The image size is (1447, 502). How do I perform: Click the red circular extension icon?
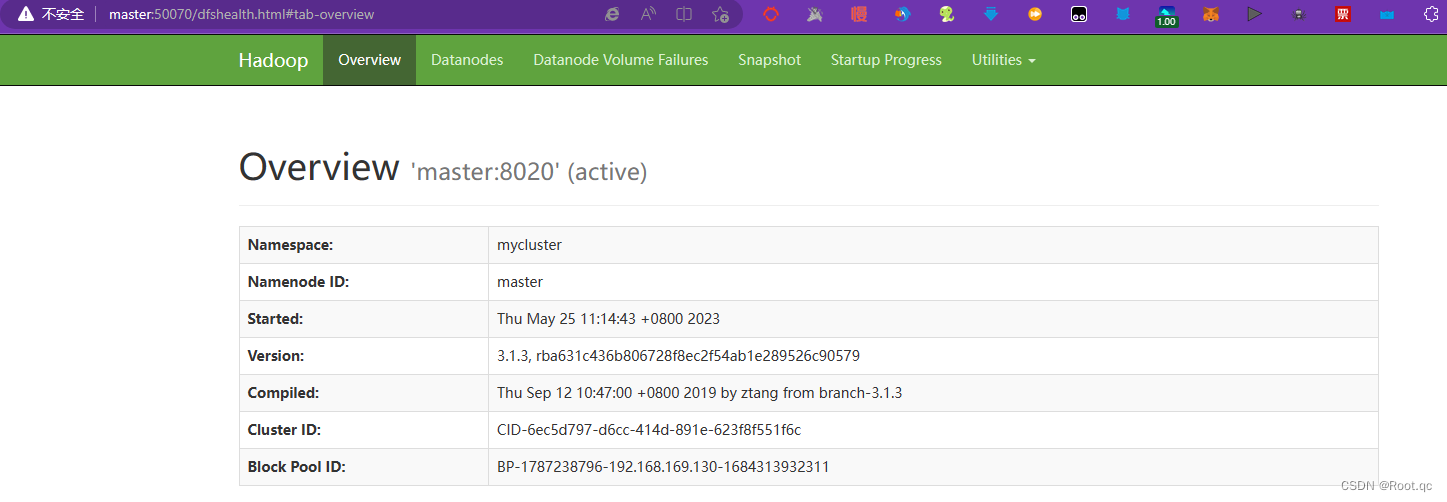pyautogui.click(x=771, y=14)
